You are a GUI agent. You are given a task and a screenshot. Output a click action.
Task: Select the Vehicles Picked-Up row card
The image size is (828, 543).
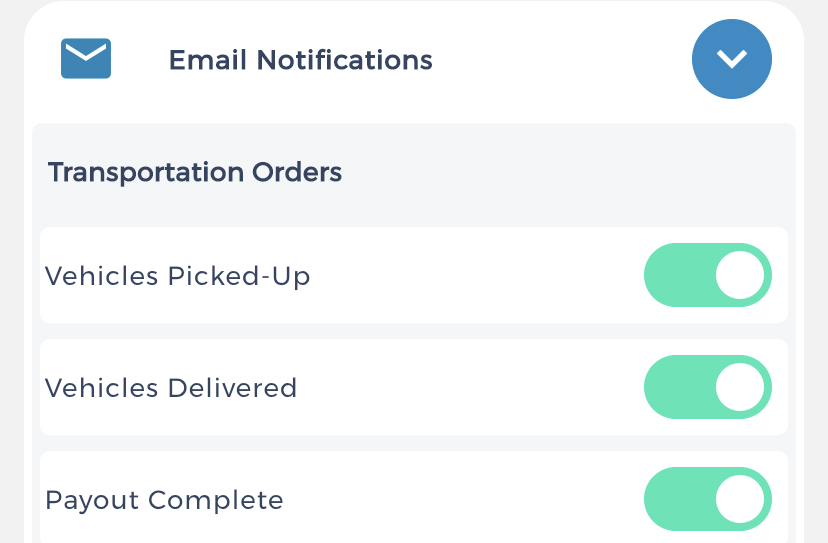(x=414, y=275)
